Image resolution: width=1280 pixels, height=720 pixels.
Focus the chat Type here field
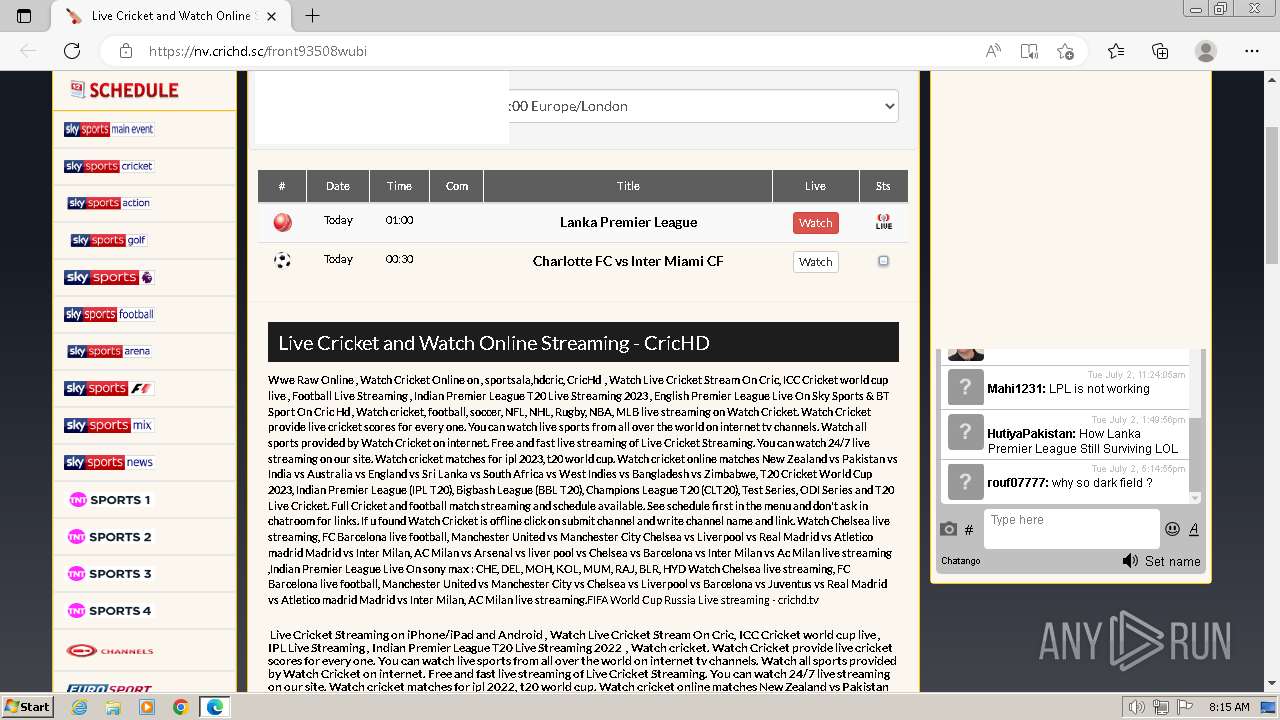(1071, 529)
